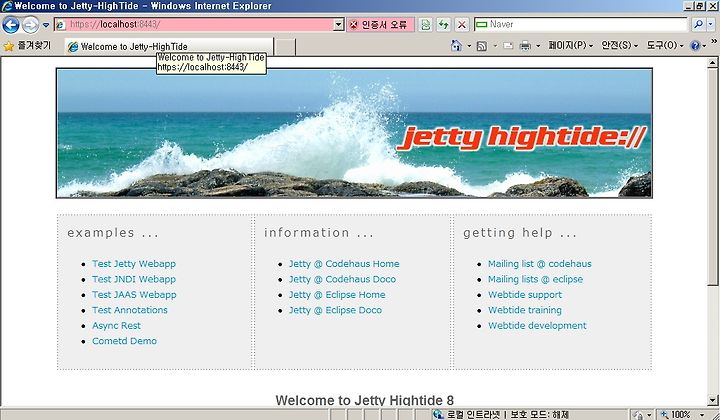Expand the zoom level dropdown arrow
The image size is (720, 420).
[x=702, y=415]
